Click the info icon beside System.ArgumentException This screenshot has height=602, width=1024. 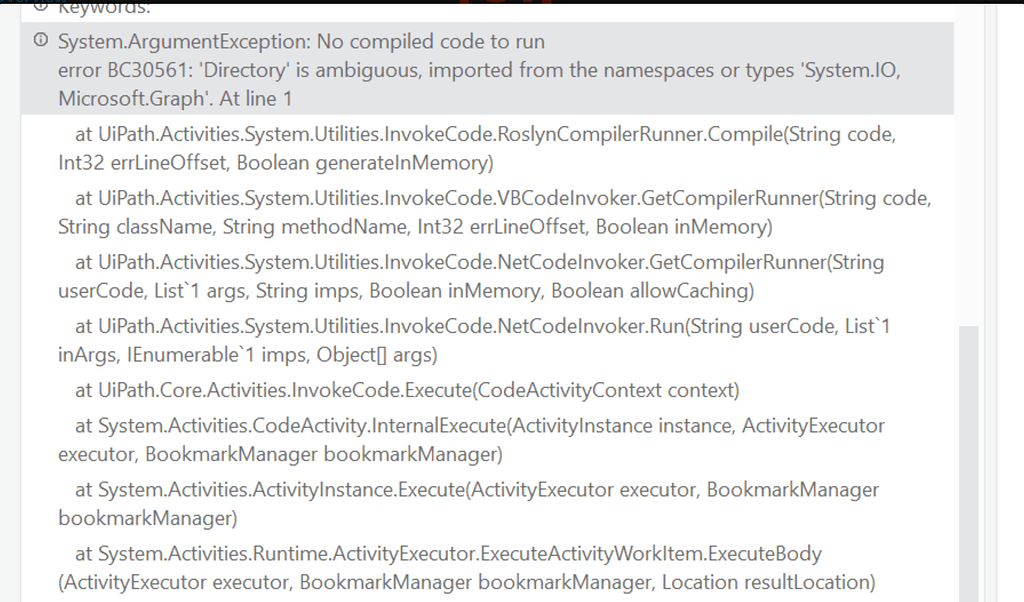point(40,42)
